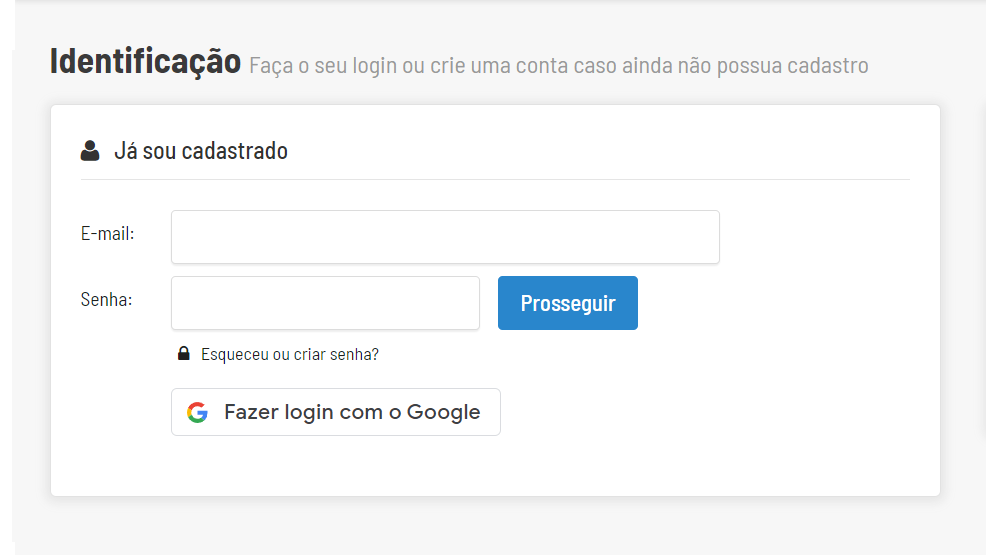Image resolution: width=1000 pixels, height=555 pixels.
Task: Click the Google logo icon
Action: pos(197,412)
